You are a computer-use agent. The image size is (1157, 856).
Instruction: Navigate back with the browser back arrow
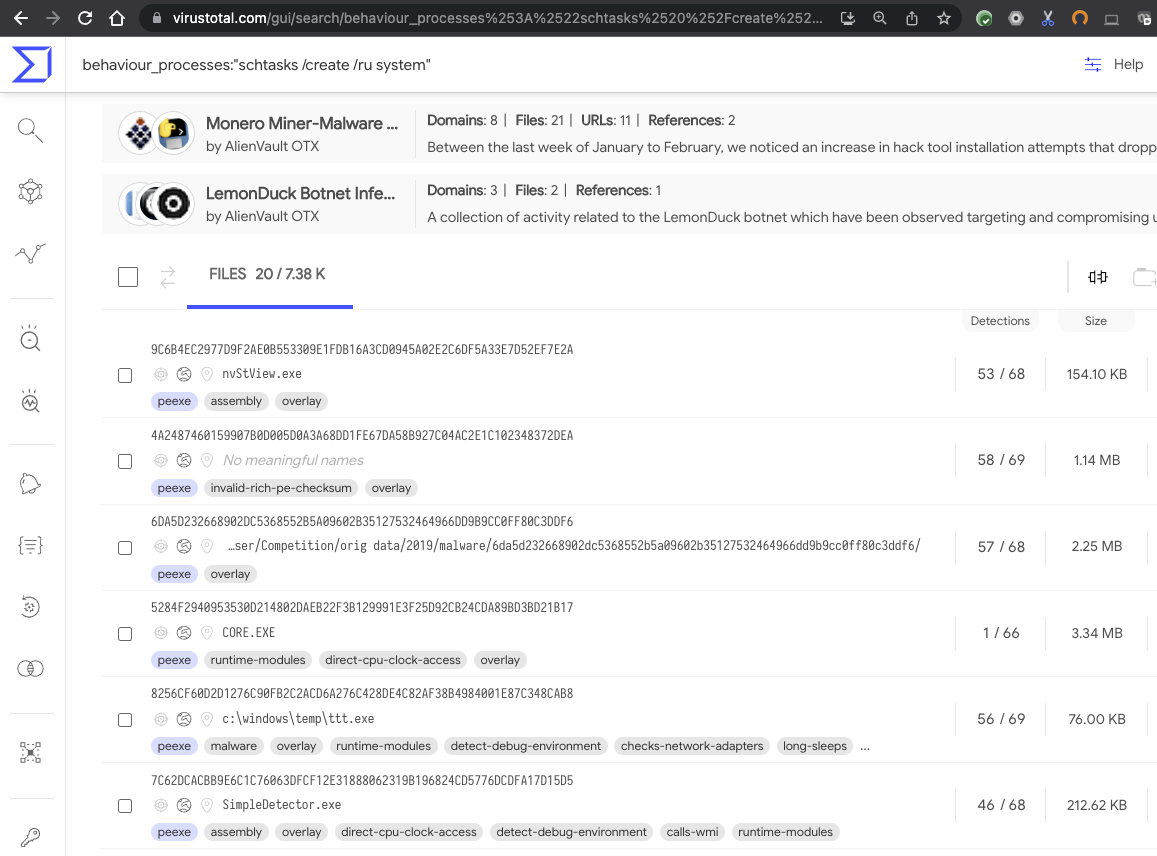pos(21,18)
